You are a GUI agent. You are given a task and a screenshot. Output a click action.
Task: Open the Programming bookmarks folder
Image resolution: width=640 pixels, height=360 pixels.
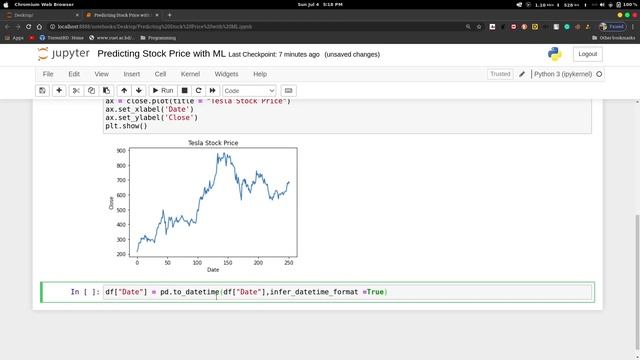point(158,38)
